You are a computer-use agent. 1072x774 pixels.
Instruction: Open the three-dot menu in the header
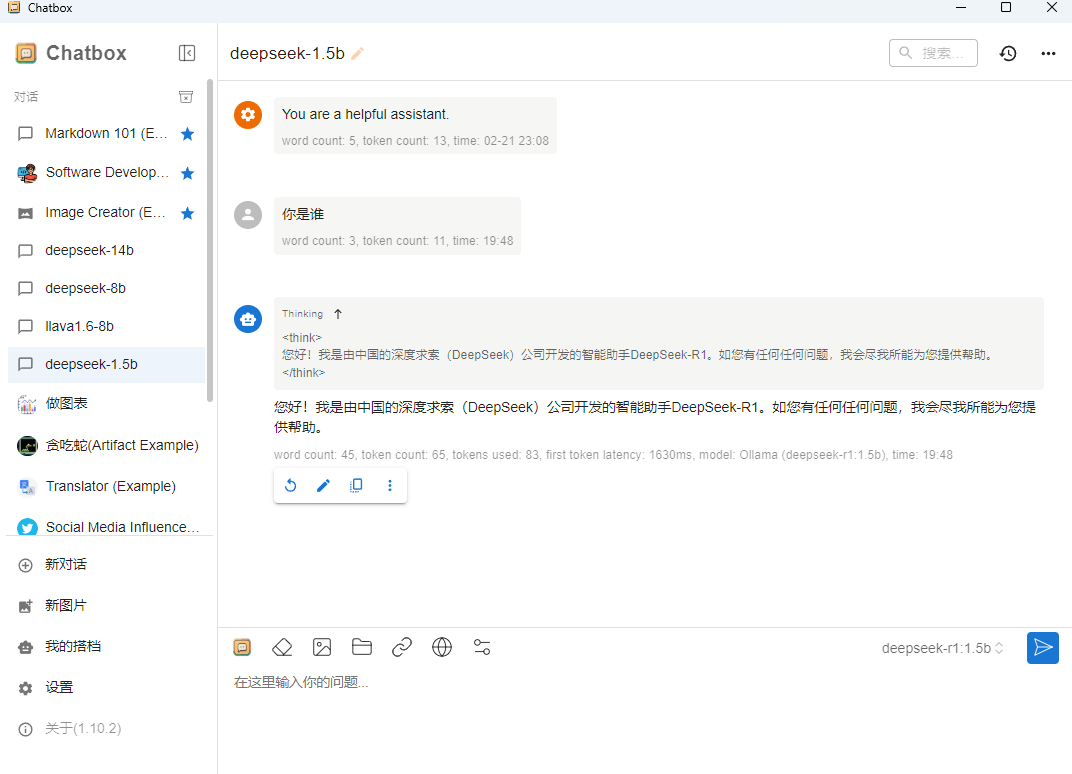(x=1048, y=54)
